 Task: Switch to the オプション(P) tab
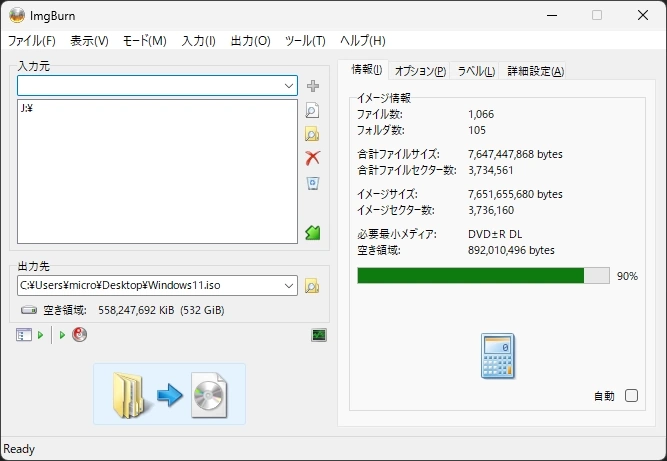coord(420,71)
